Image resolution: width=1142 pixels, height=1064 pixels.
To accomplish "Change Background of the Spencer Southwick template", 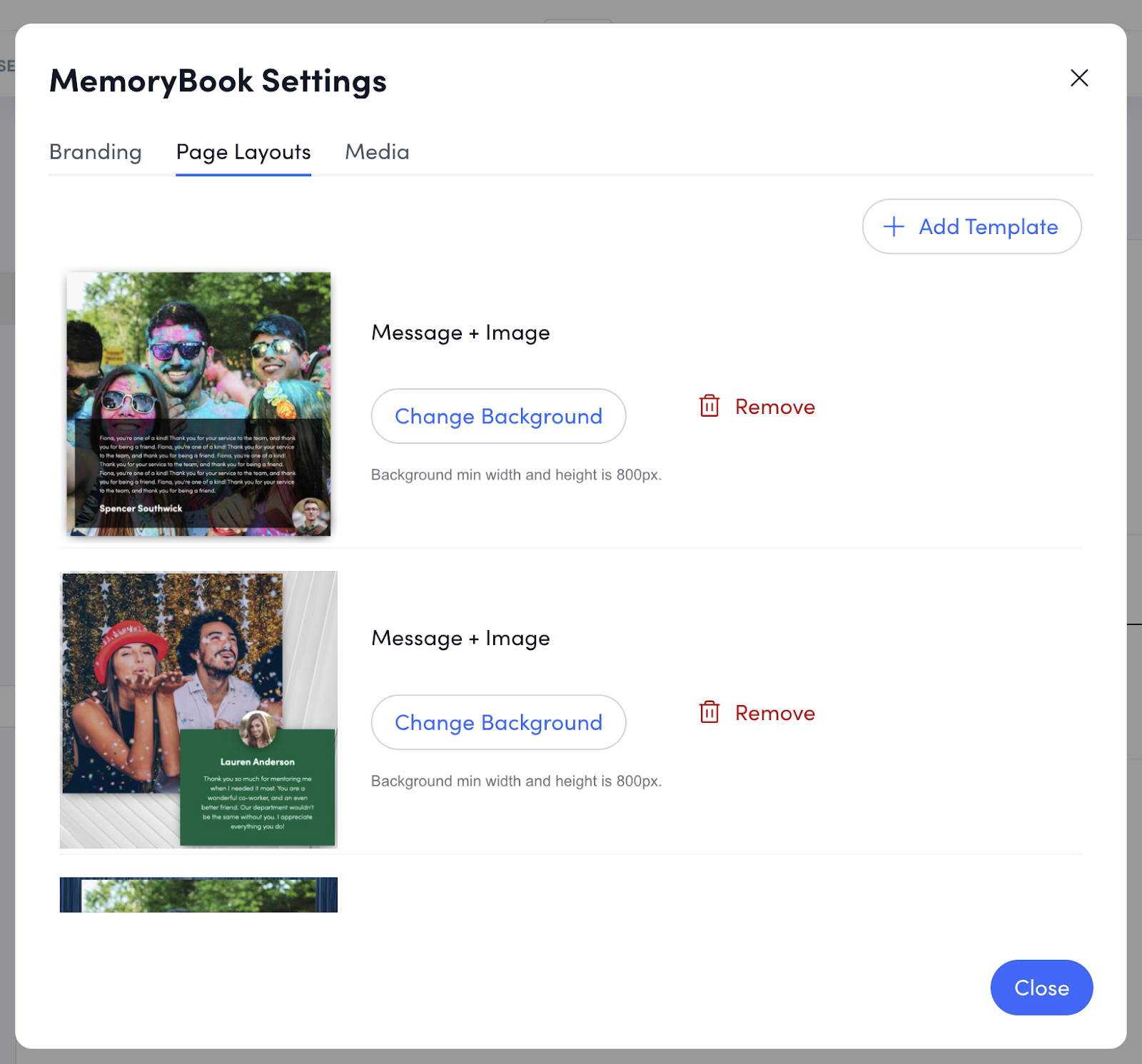I will [498, 416].
